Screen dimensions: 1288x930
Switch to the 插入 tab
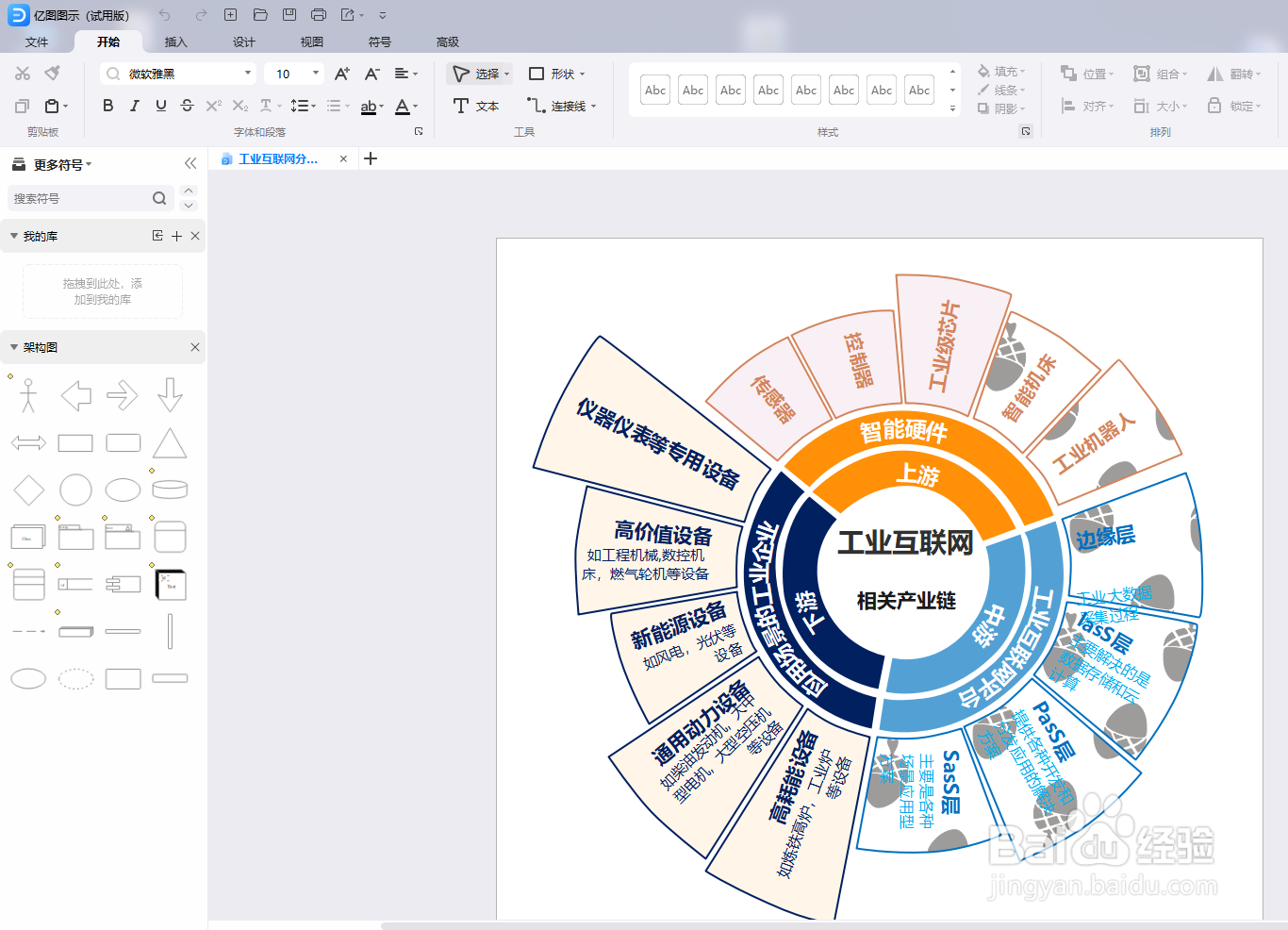click(176, 42)
